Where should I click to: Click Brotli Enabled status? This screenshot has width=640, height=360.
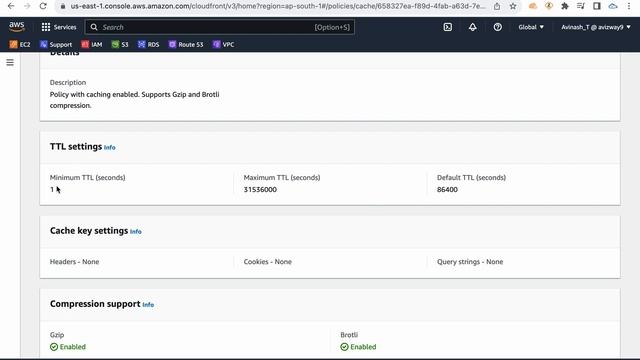coord(358,347)
